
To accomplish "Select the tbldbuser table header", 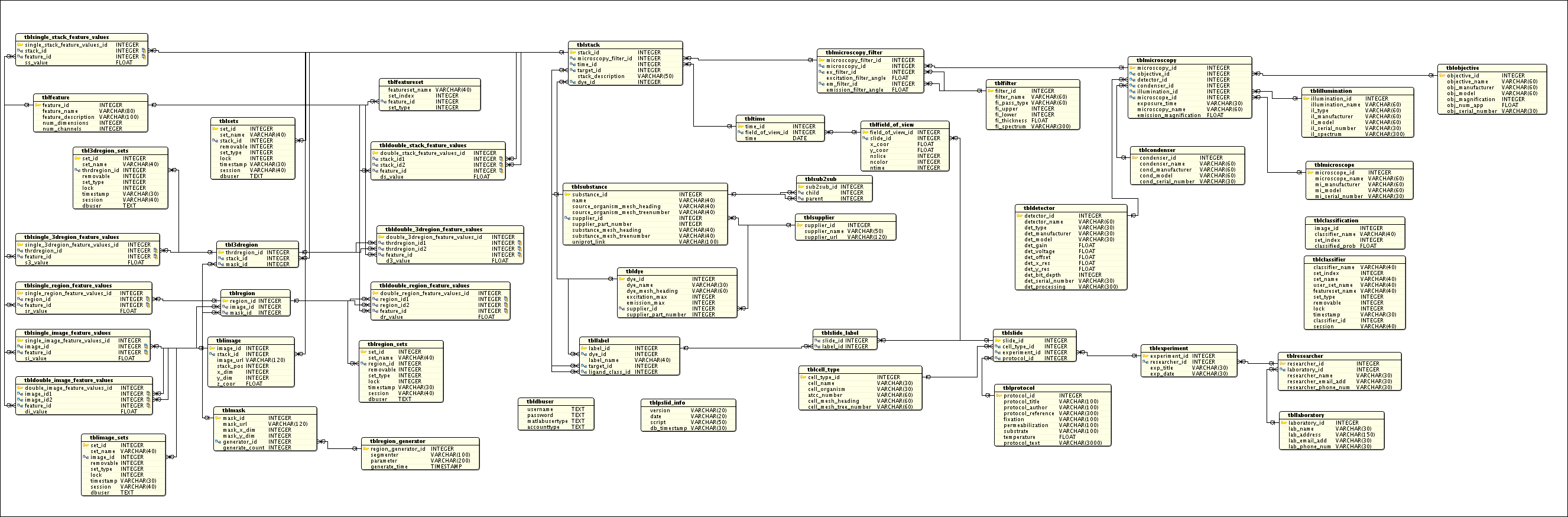I will [556, 402].
